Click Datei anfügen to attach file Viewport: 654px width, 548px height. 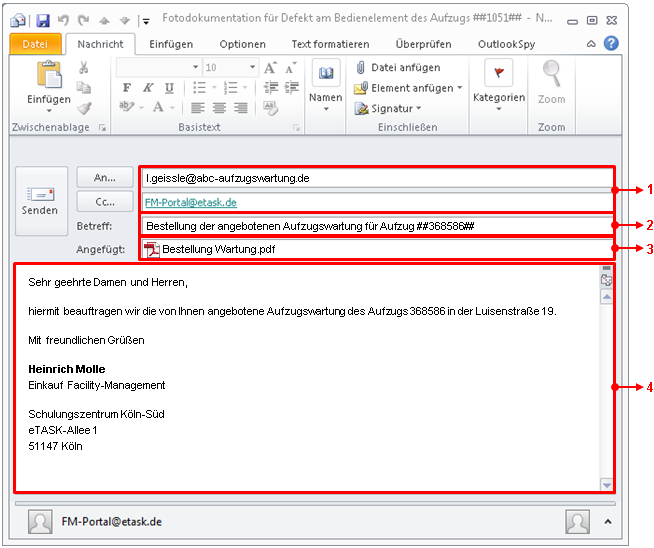pyautogui.click(x=398, y=68)
